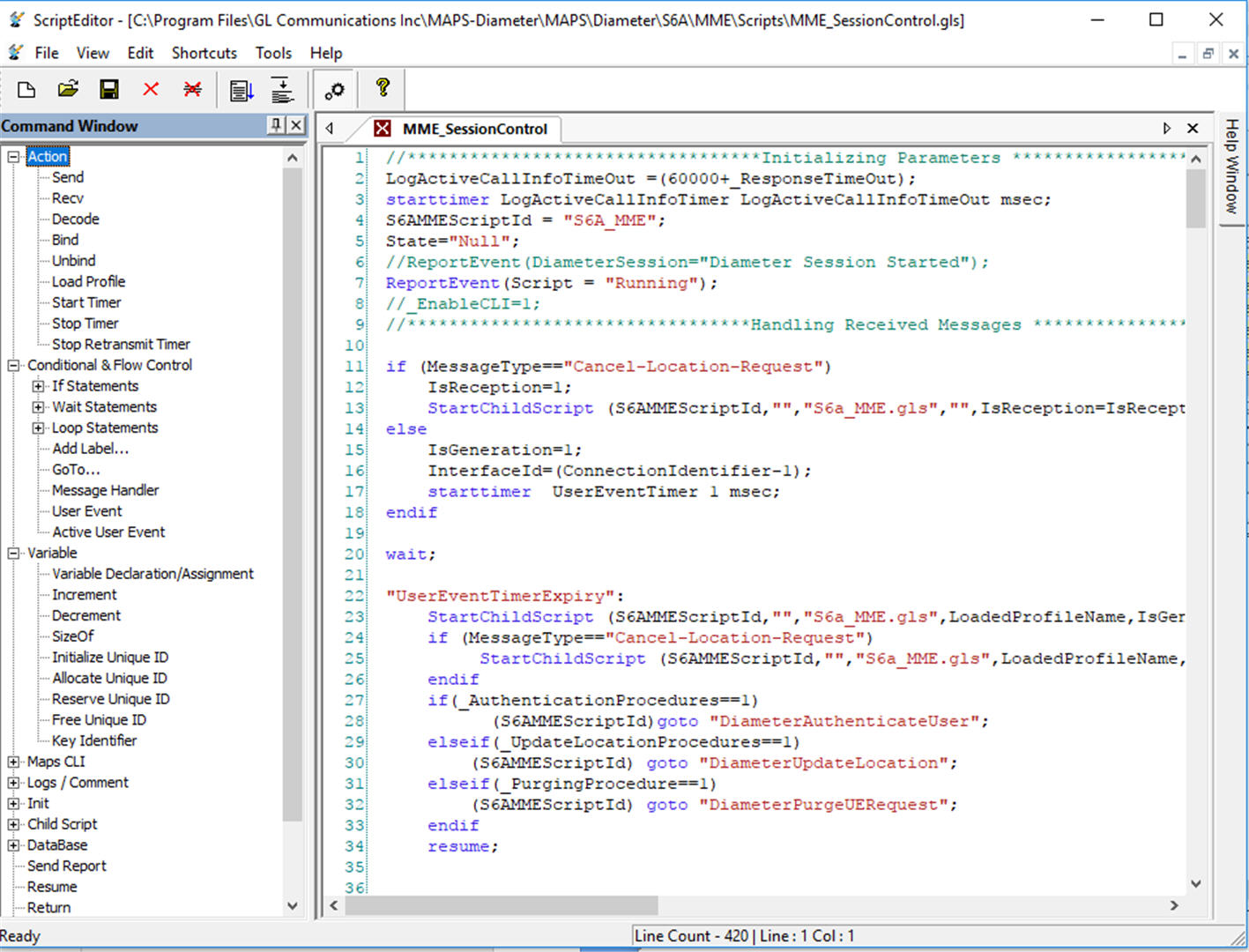The image size is (1249, 952).
Task: Click the right tab navigation arrow
Action: point(1167,128)
